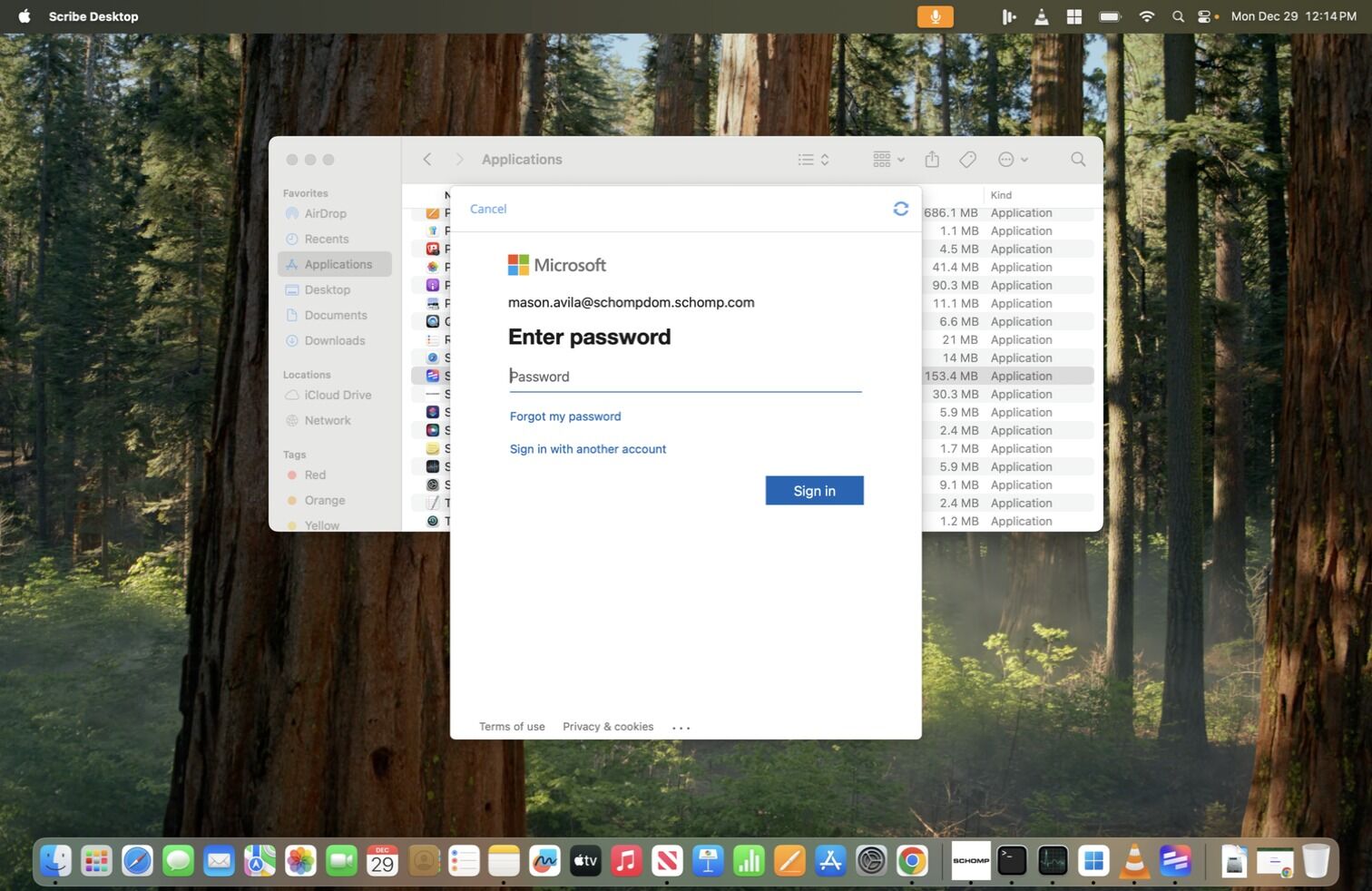1372x891 pixels.
Task: Click the Share icon in Finder toolbar
Action: coord(932,160)
